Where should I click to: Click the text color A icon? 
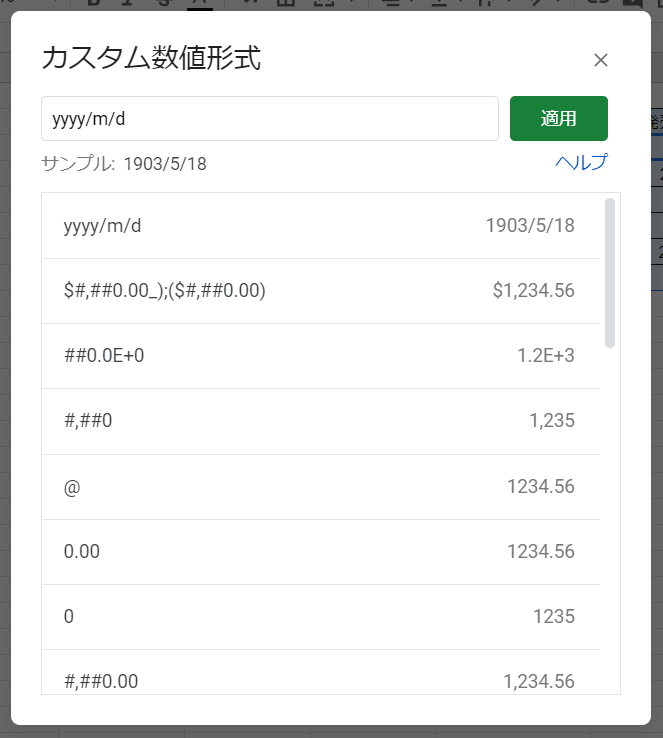[200, 4]
